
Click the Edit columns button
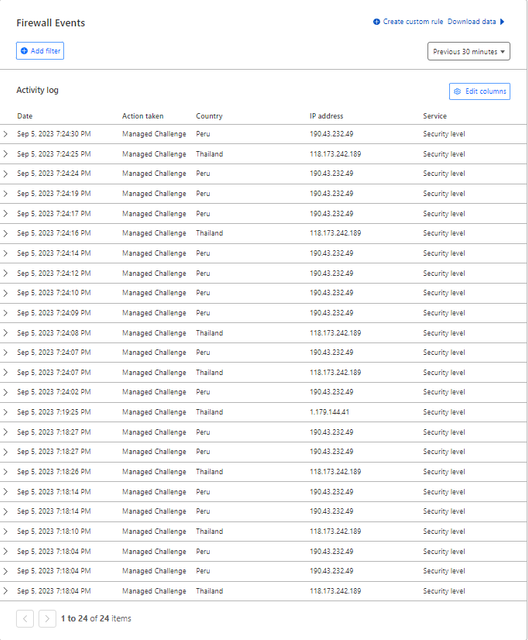[479, 91]
